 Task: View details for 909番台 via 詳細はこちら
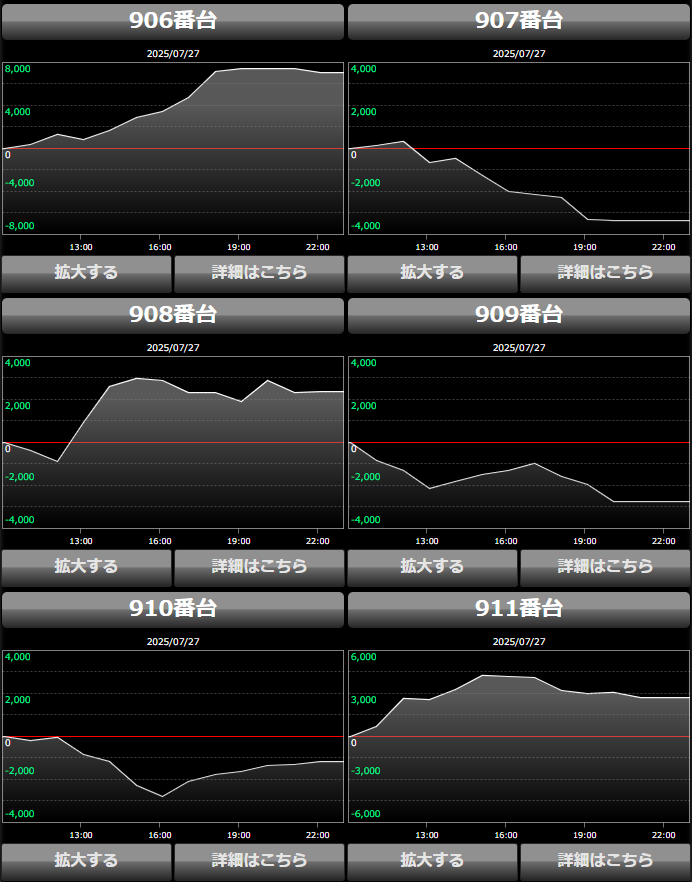[605, 568]
